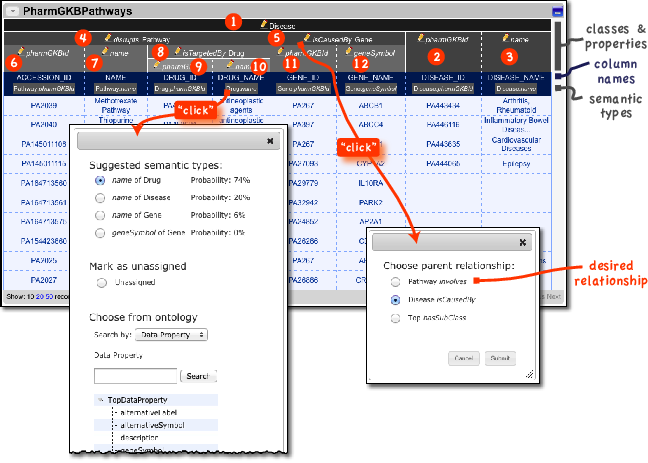Click pencil icon beside isCausedBy Gene
This screenshot has height=463, width=648.
point(307,38)
